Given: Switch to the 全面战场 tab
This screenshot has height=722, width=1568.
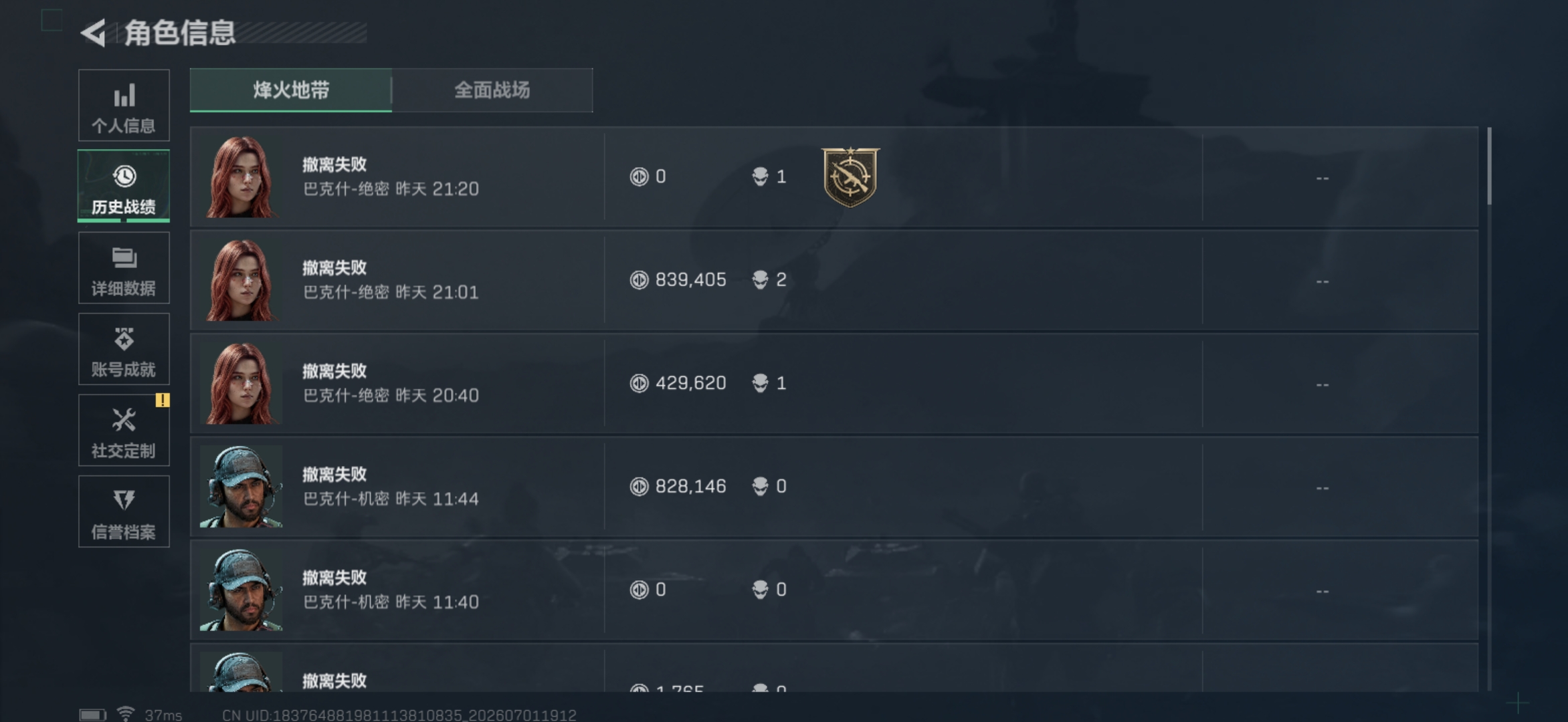Looking at the screenshot, I should click(x=492, y=90).
